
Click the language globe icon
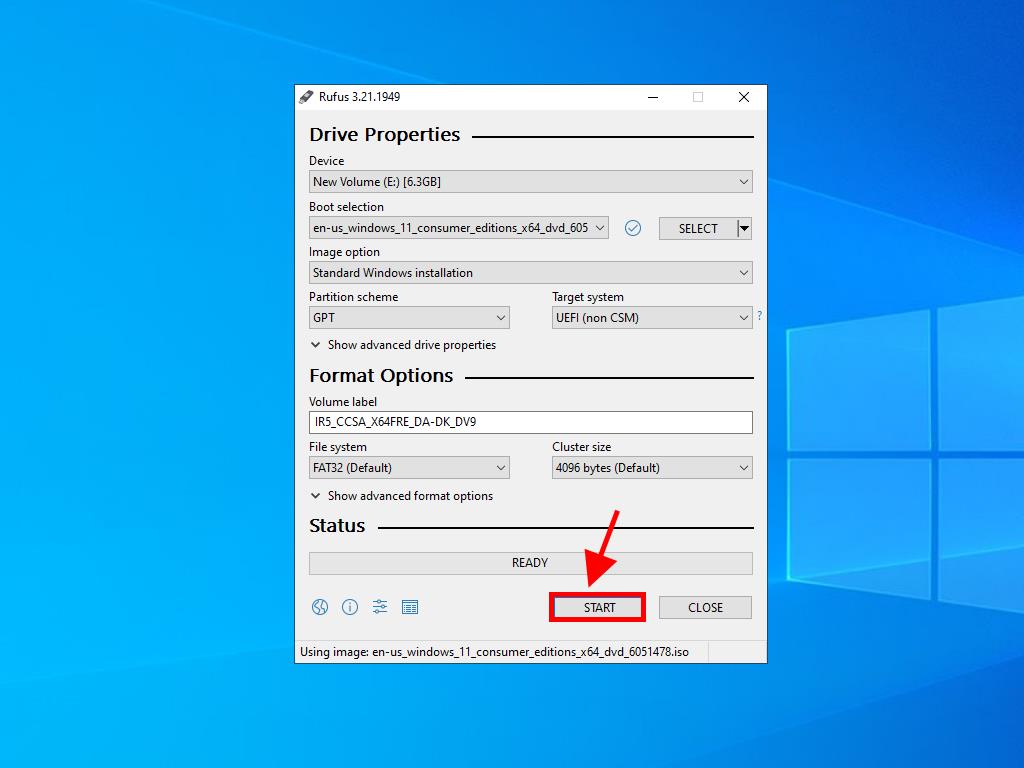coord(320,607)
